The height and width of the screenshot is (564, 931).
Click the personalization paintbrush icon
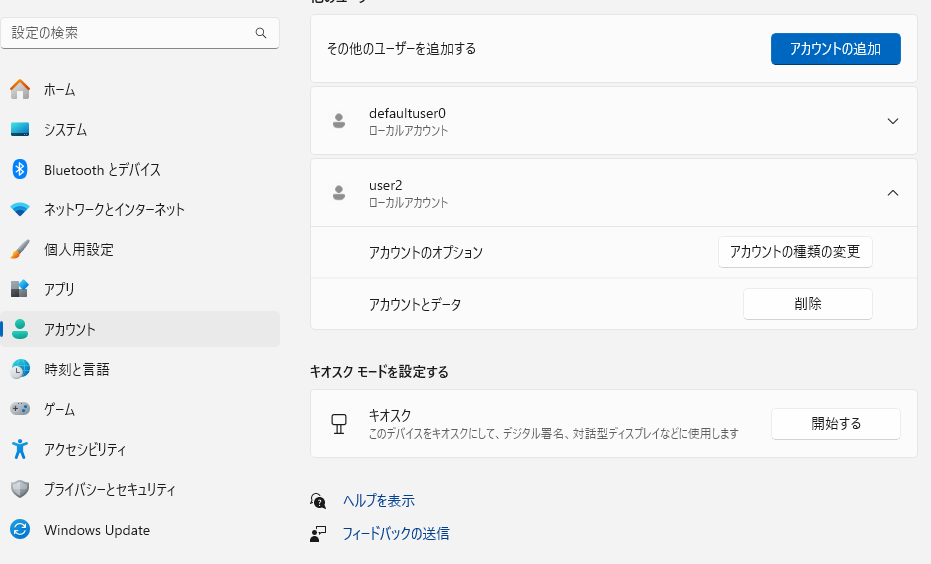pyautogui.click(x=20, y=250)
